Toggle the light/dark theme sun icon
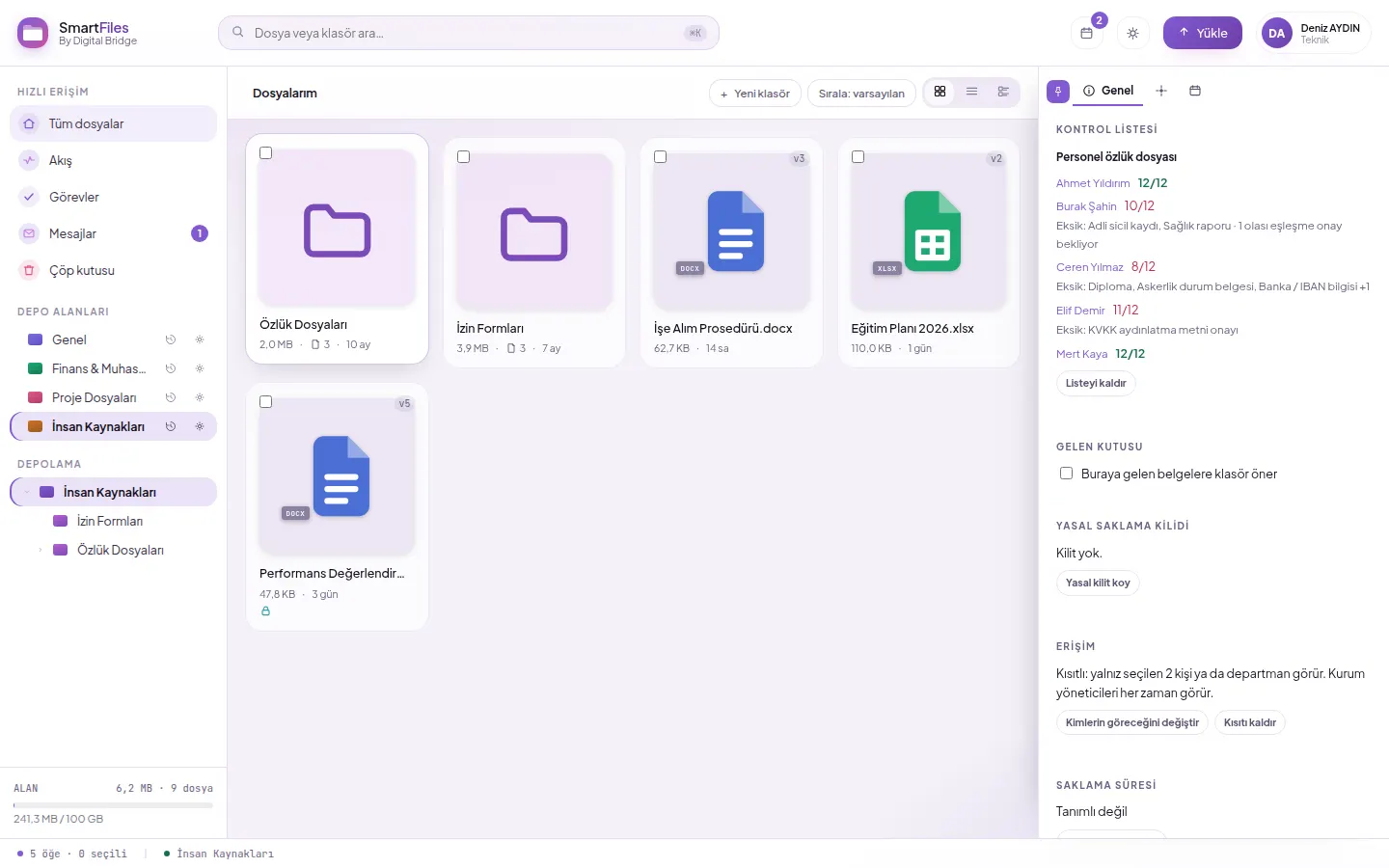Screen dimensions: 1389x868 point(1132,33)
